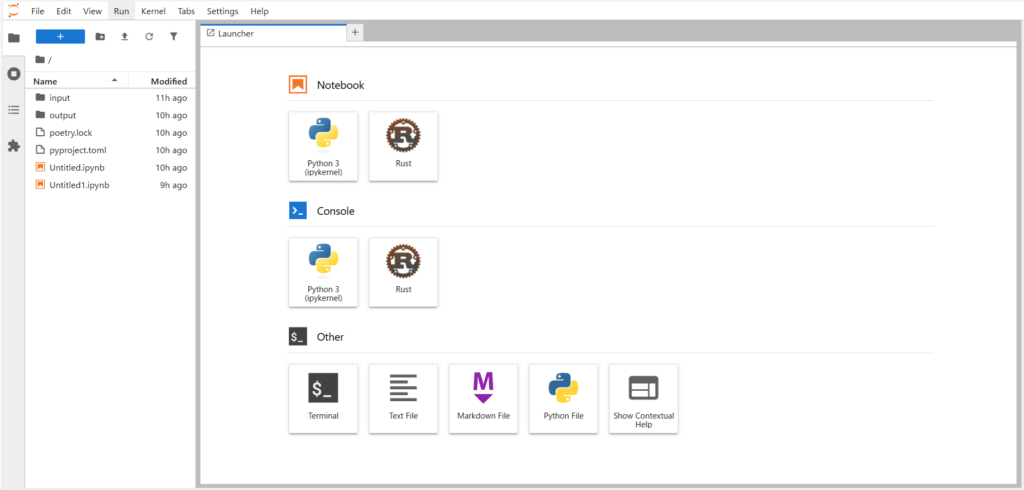Open the Kernel menu
The image size is (1024, 490).
[x=153, y=11]
